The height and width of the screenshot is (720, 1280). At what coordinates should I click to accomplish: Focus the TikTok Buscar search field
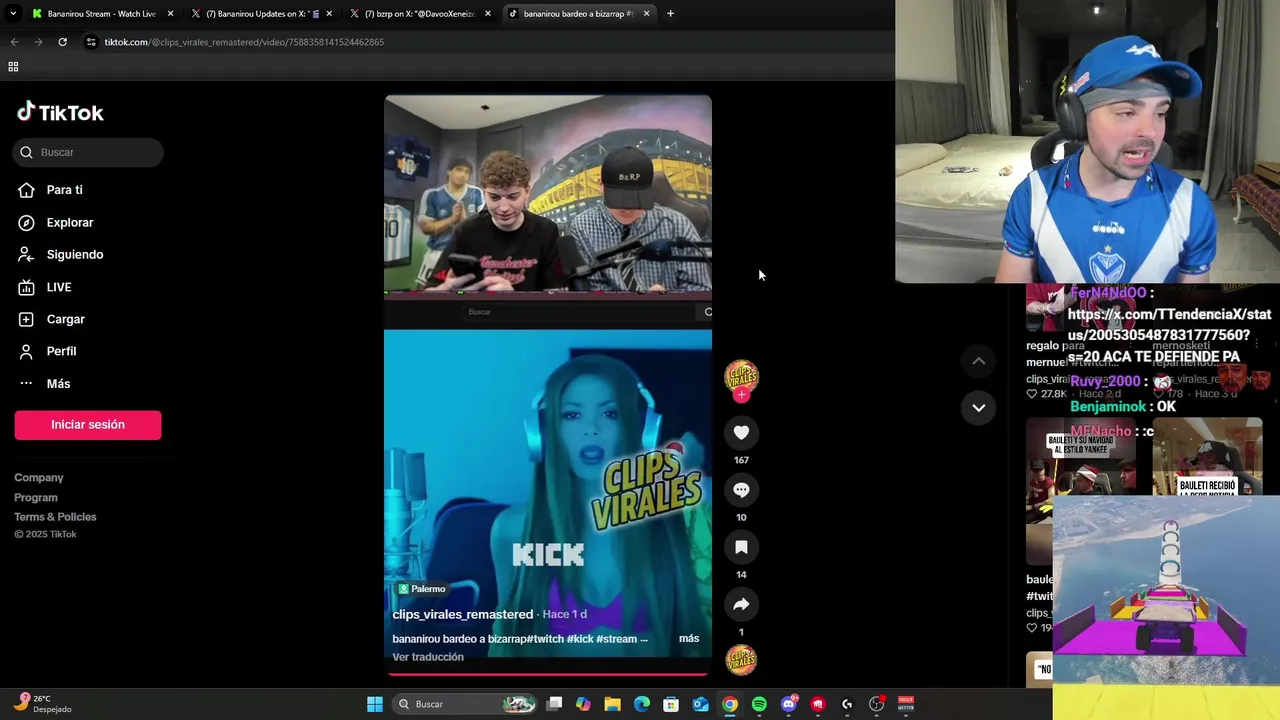(88, 152)
